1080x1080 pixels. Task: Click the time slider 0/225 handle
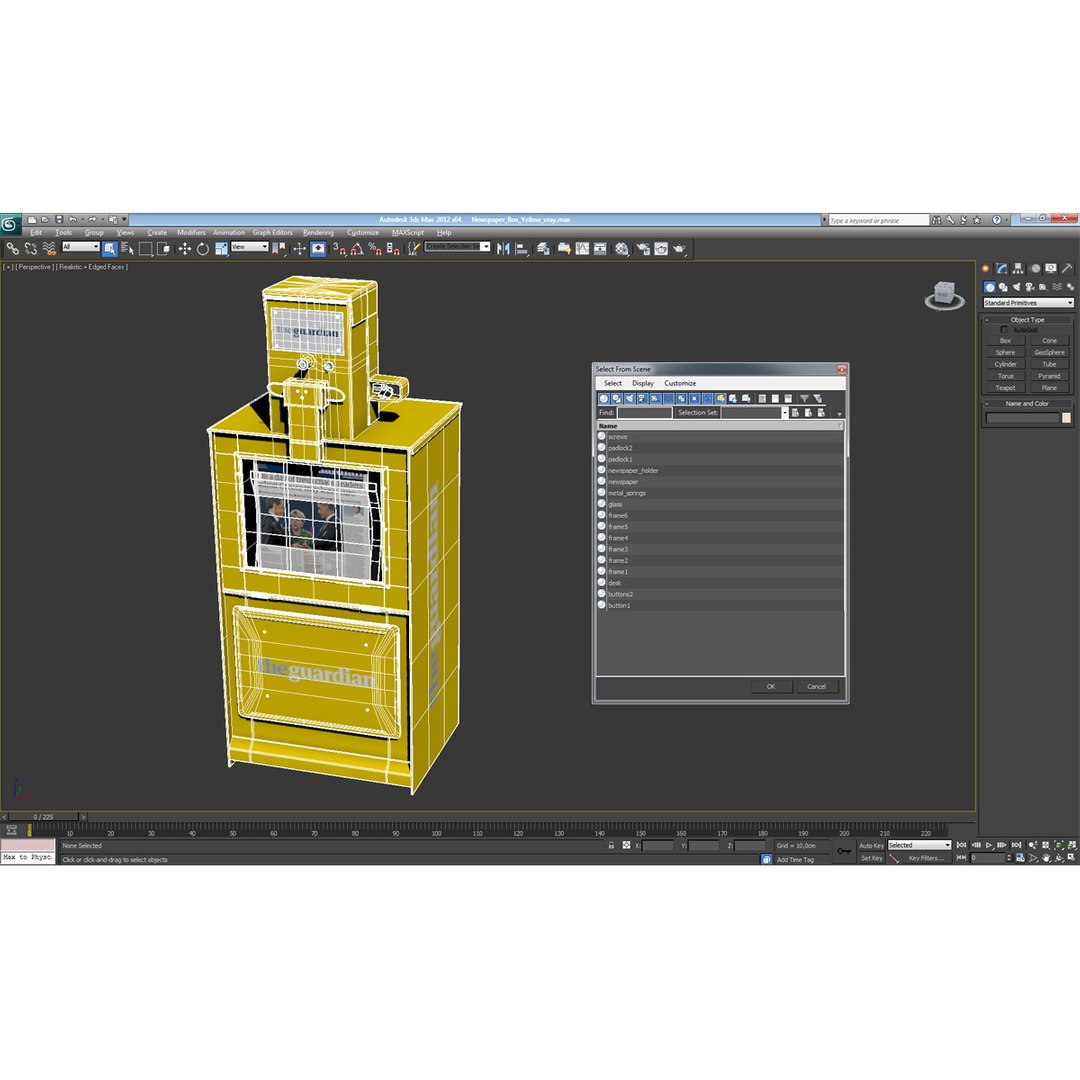[43, 817]
